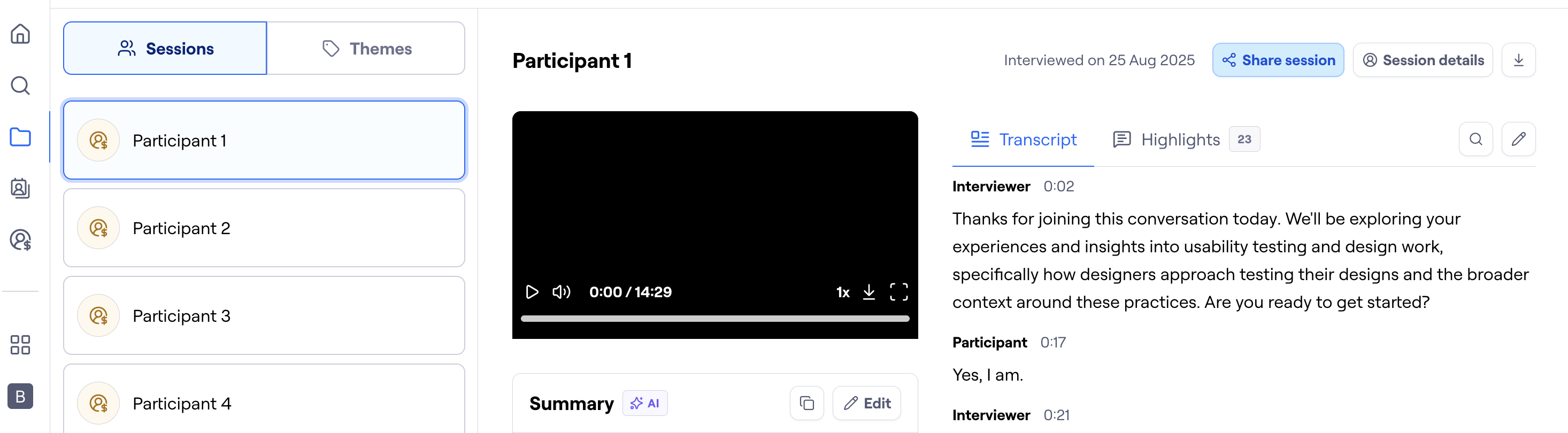Mute the video volume
This screenshot has height=433, width=1568.
pyautogui.click(x=560, y=292)
